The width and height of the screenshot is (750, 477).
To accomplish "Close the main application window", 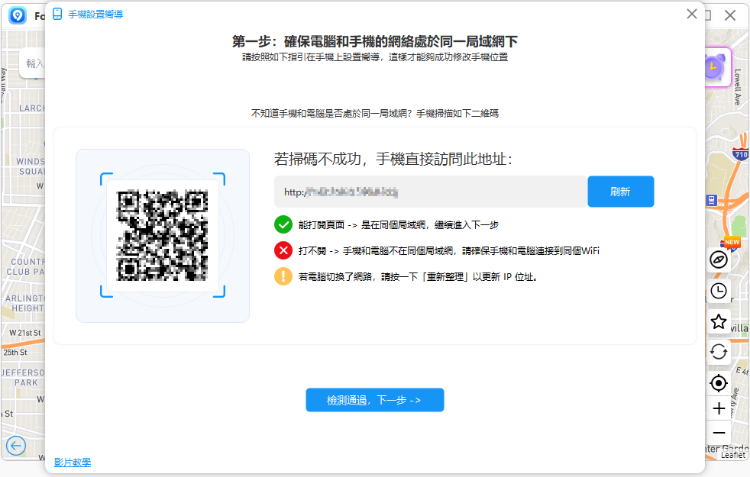I will coord(730,15).
